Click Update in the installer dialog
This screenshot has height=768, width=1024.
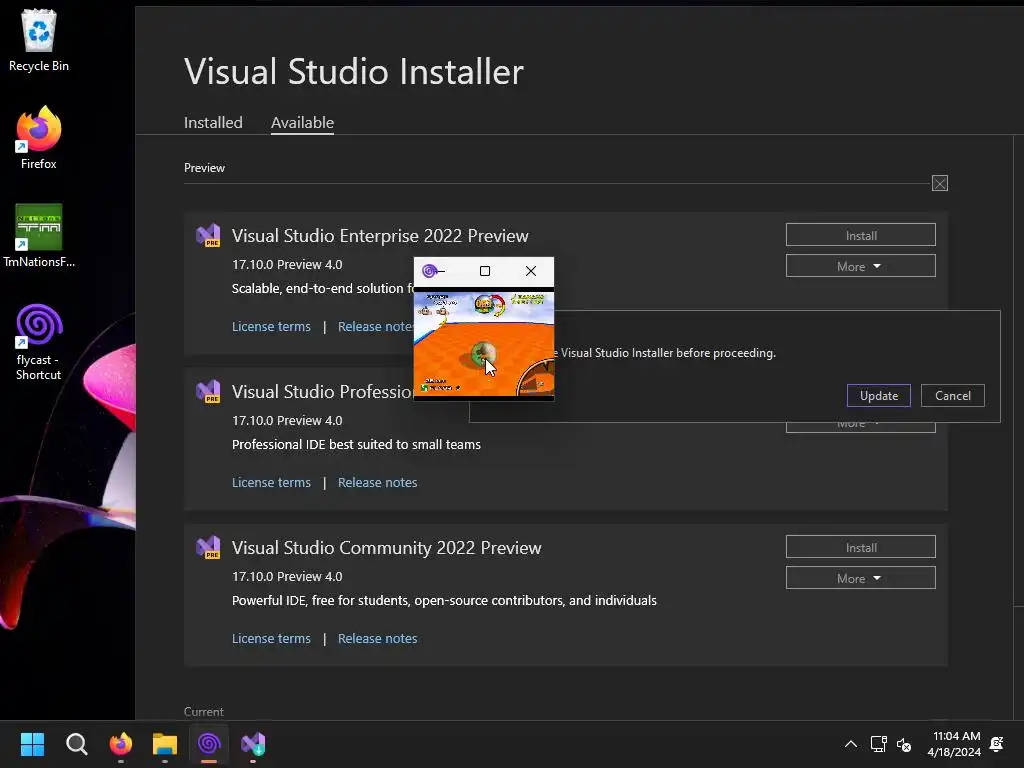(878, 396)
